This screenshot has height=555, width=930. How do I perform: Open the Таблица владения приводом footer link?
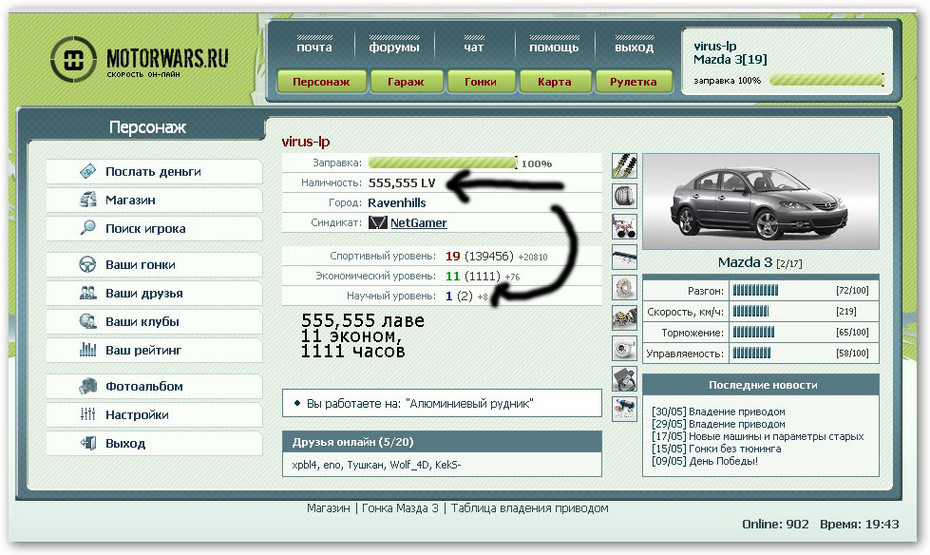pos(529,508)
